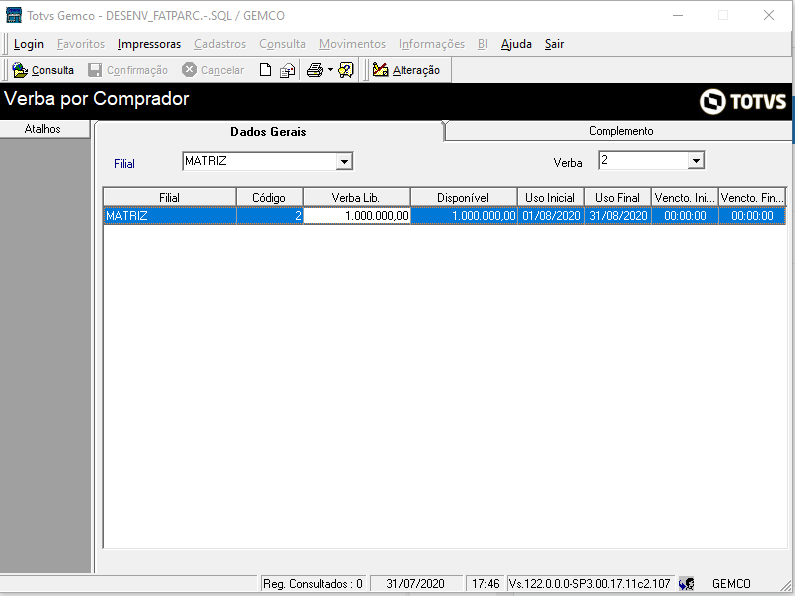This screenshot has width=795, height=596.
Task: Click the Vencto. Fin... column header
Action: [x=752, y=197]
